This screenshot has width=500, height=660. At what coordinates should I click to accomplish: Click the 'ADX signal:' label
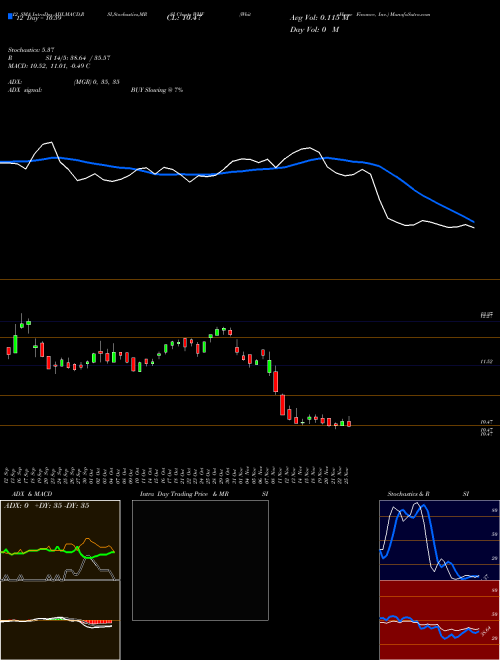tap(24, 90)
